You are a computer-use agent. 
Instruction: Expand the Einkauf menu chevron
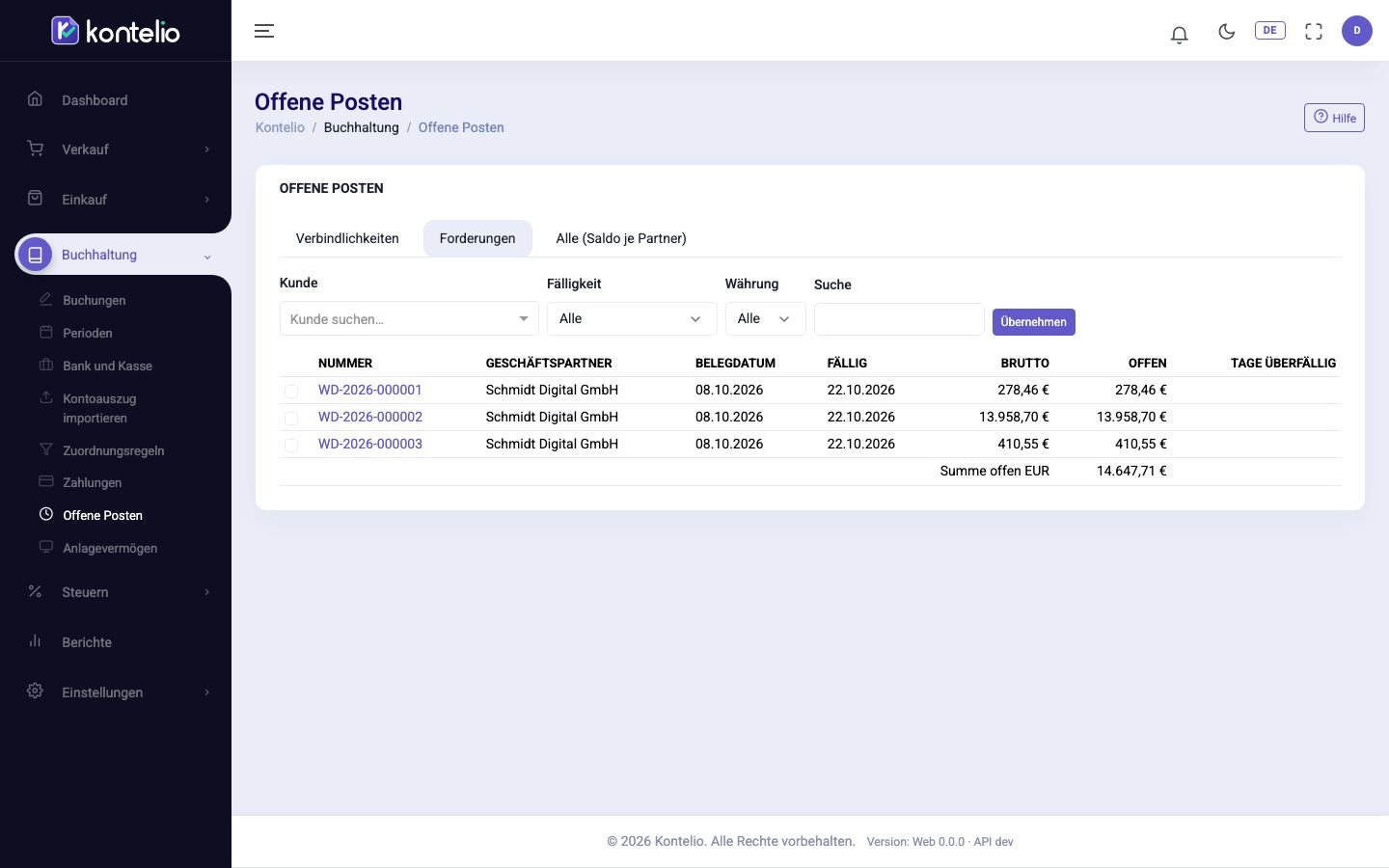[206, 200]
